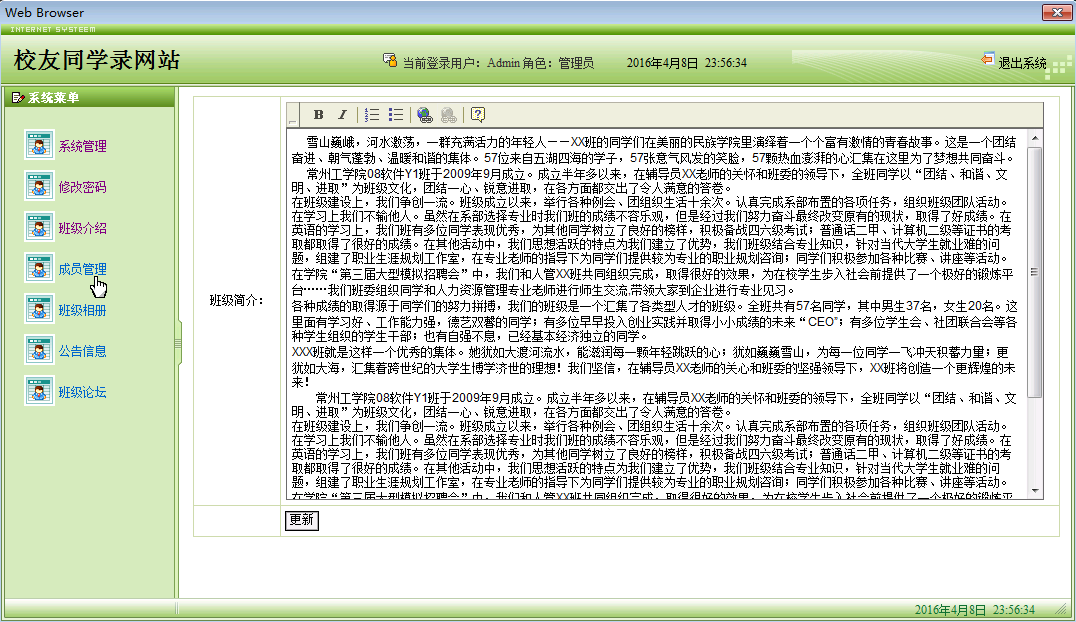Click the 系统菜单 header icon
Screen dimensions: 1076x622
click(x=19, y=98)
